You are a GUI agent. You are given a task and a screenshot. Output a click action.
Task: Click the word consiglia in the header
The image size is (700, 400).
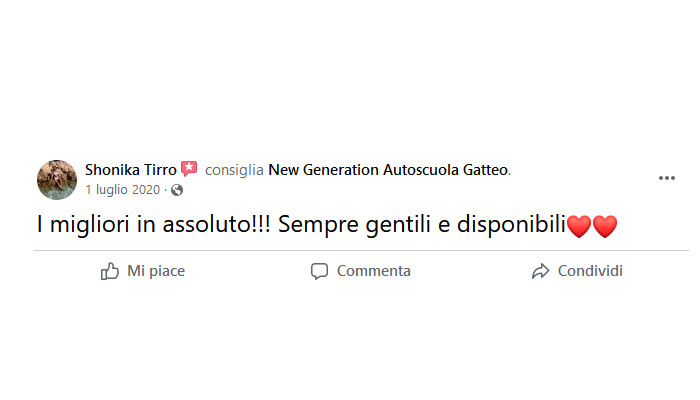(x=234, y=170)
